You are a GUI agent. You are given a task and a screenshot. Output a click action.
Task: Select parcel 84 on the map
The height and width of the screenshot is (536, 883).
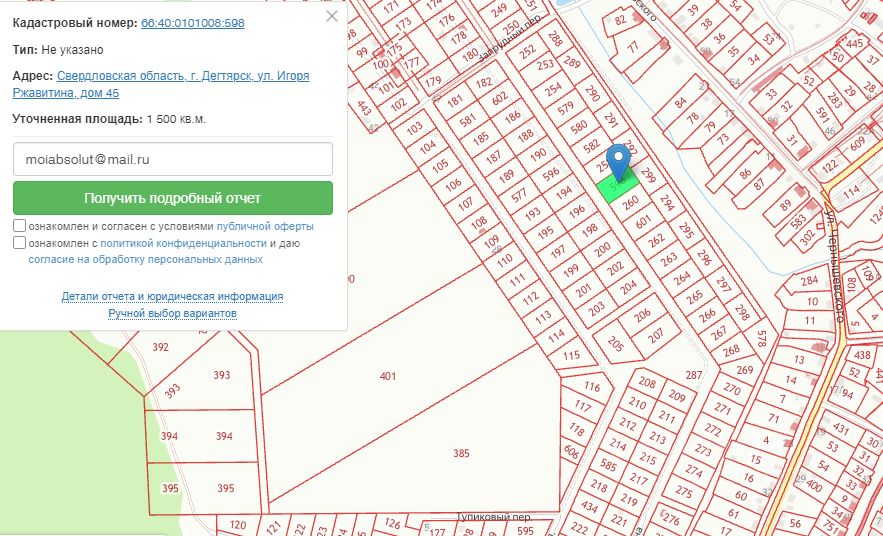coord(680,102)
